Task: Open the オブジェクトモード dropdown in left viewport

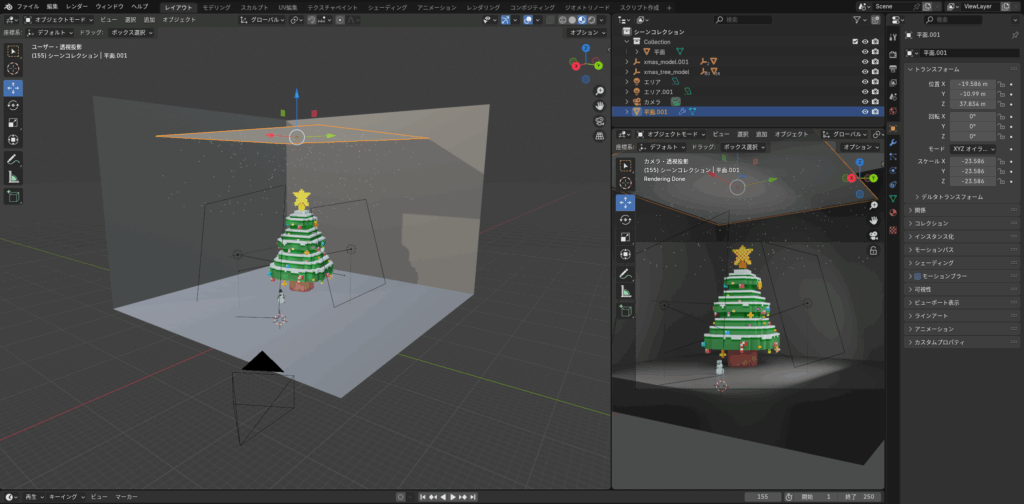Action: pyautogui.click(x=58, y=19)
